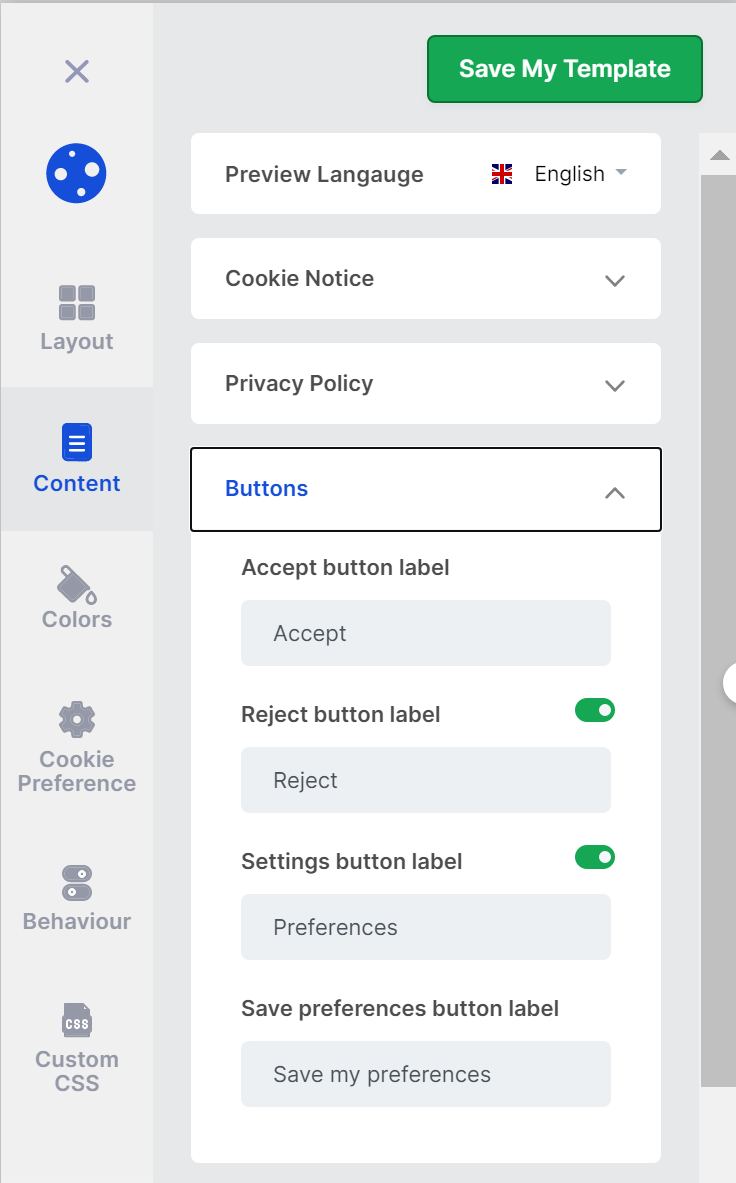Viewport: 736px width, 1183px height.
Task: Open the Layout grid icon
Action: 76,303
